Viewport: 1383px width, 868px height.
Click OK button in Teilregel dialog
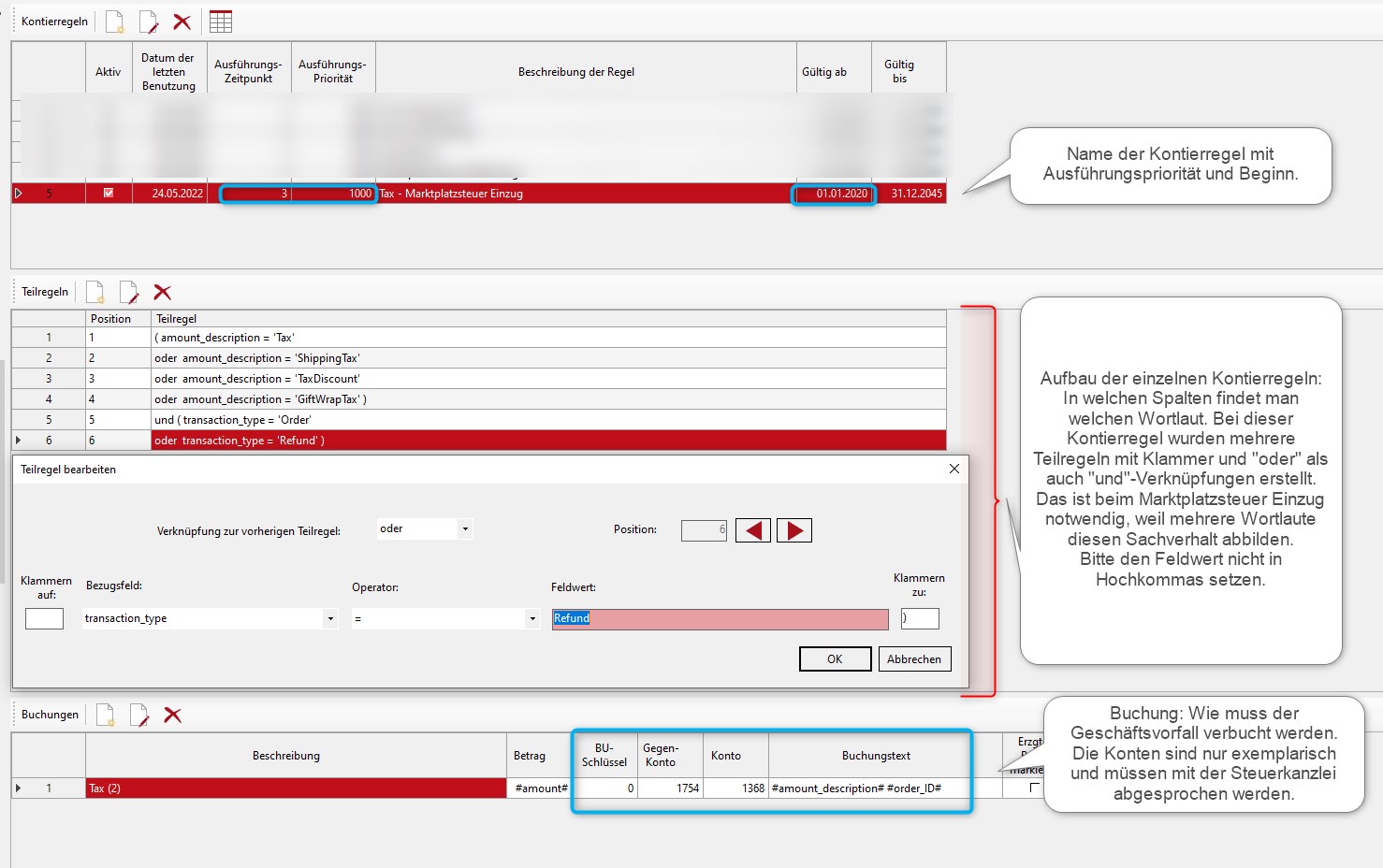click(x=835, y=659)
